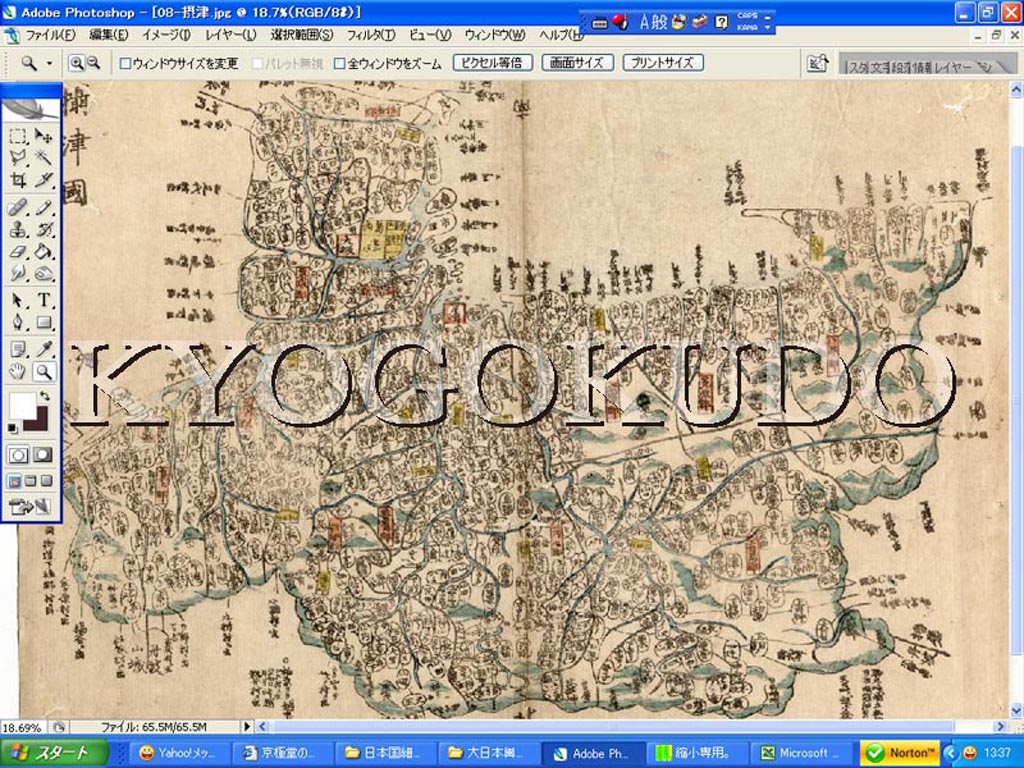Screen dimensions: 1024x768
Task: Click the zoom in magnifier in options bar
Action: pos(76,63)
